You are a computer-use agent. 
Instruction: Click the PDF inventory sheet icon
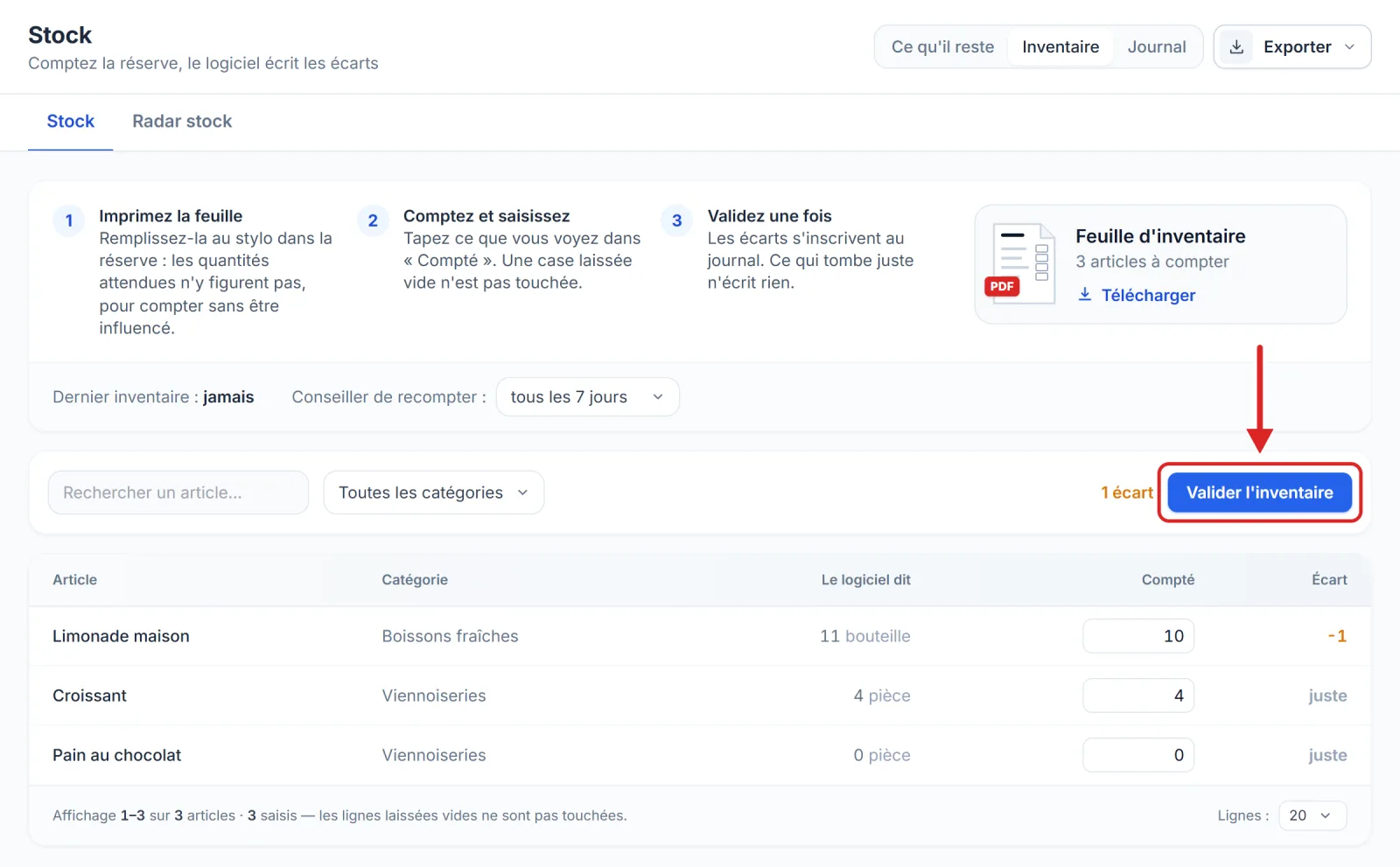coord(1020,263)
